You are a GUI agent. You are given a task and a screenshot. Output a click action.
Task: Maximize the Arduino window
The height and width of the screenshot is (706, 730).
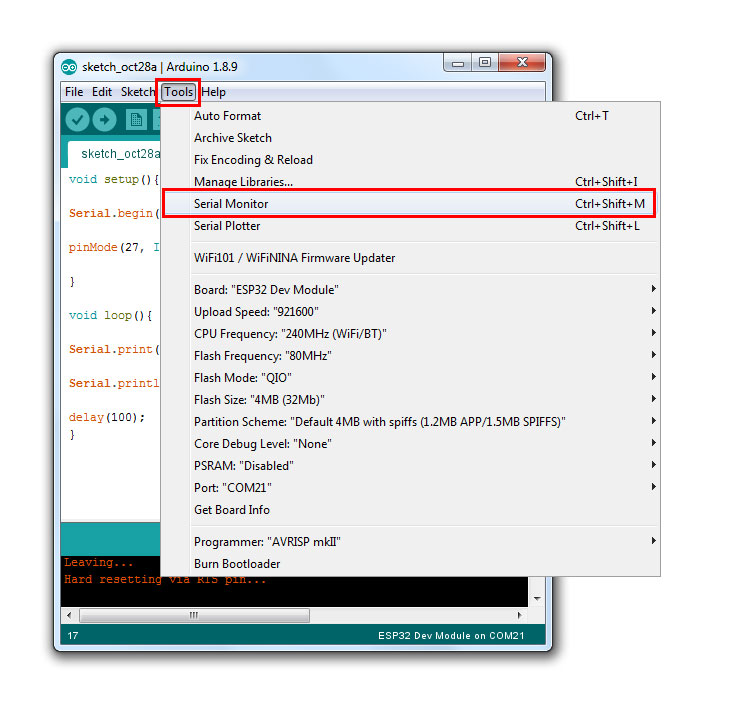[x=485, y=63]
